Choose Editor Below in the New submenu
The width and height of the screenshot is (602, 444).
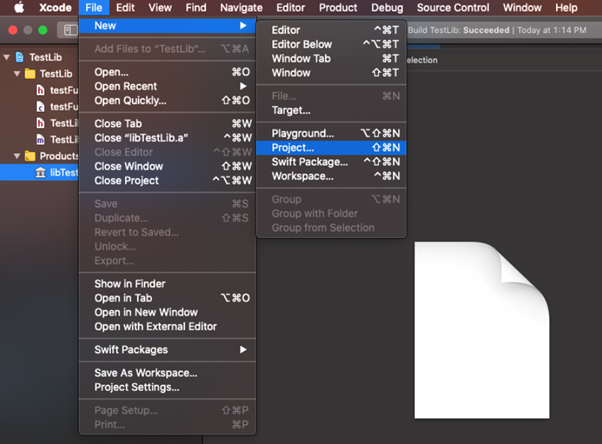click(x=331, y=44)
